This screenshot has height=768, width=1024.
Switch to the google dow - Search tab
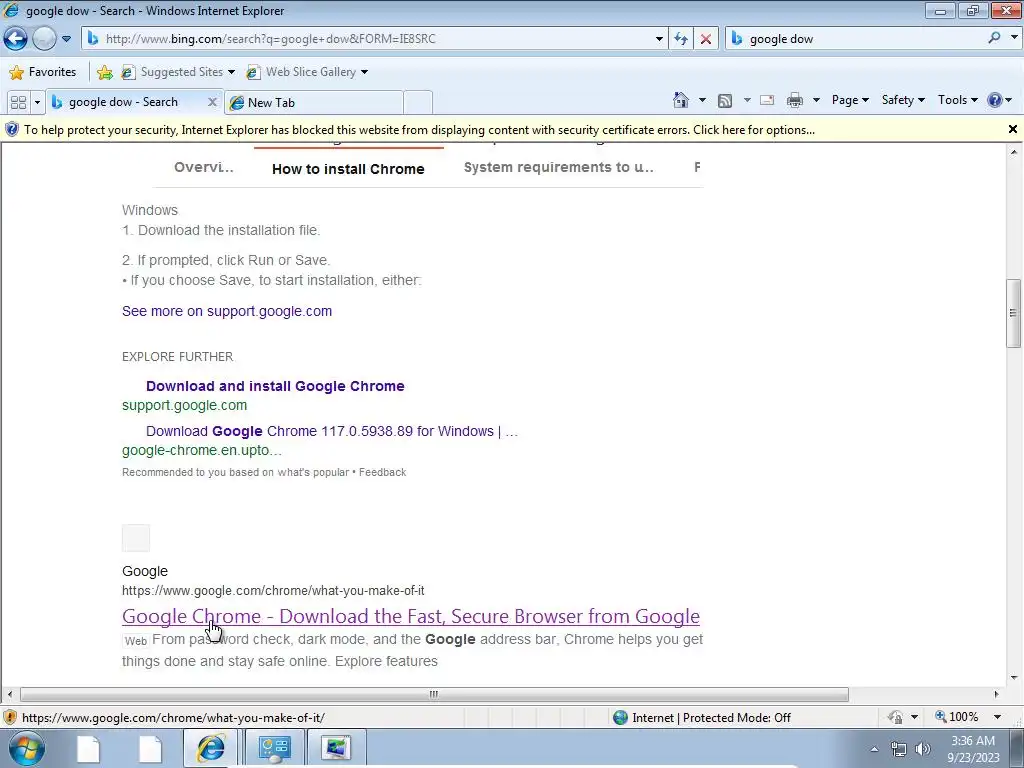[x=124, y=102]
